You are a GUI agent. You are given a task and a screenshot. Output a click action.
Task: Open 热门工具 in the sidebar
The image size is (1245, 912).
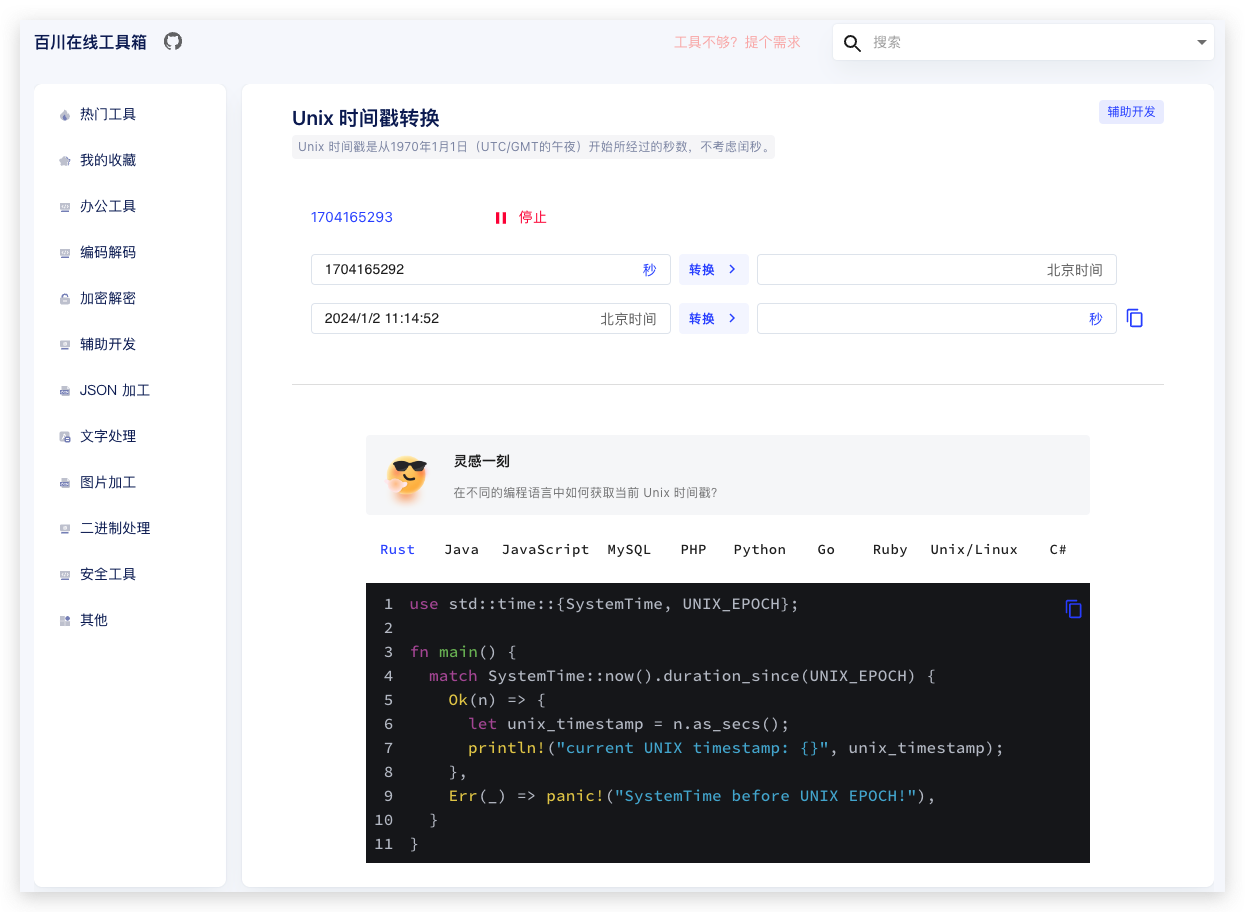click(108, 114)
